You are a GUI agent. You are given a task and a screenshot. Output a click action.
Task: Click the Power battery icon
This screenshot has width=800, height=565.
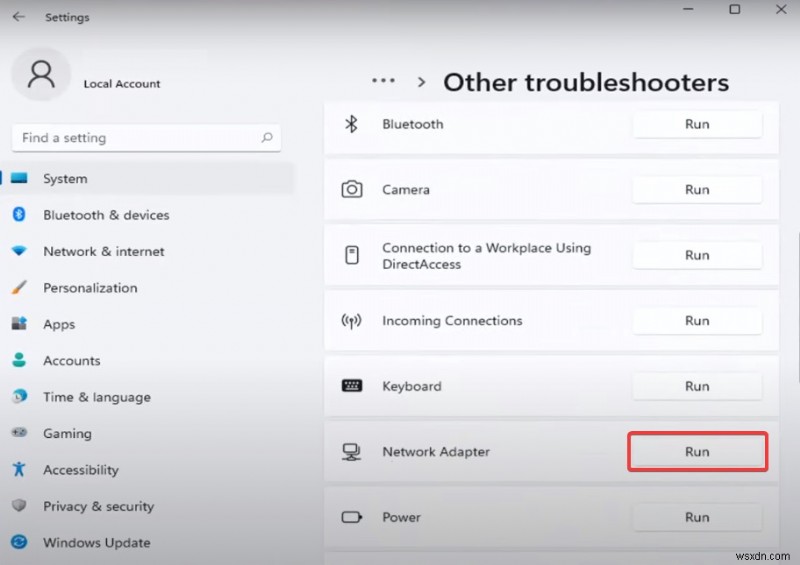click(352, 517)
